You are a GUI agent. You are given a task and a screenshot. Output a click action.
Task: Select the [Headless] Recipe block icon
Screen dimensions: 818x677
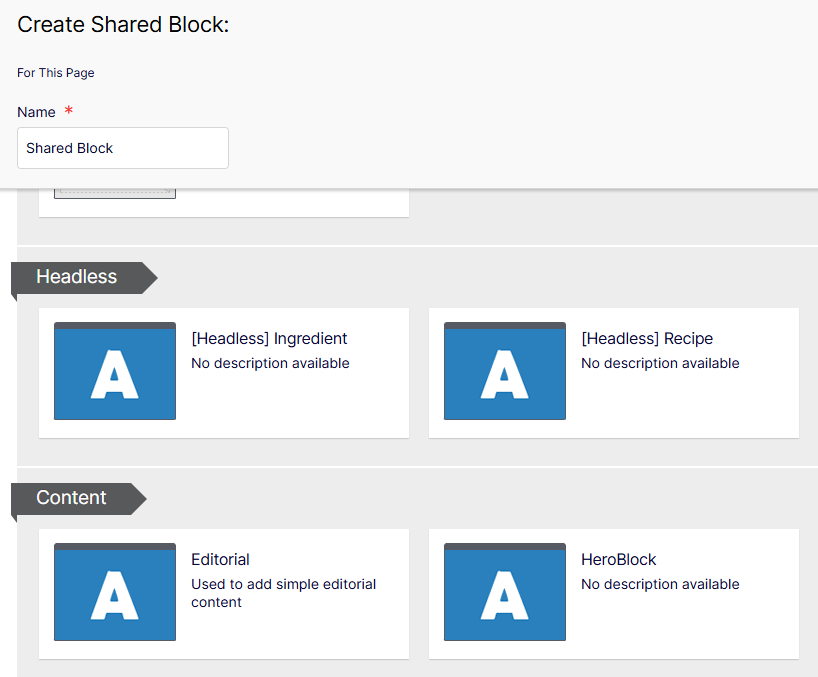[x=504, y=371]
